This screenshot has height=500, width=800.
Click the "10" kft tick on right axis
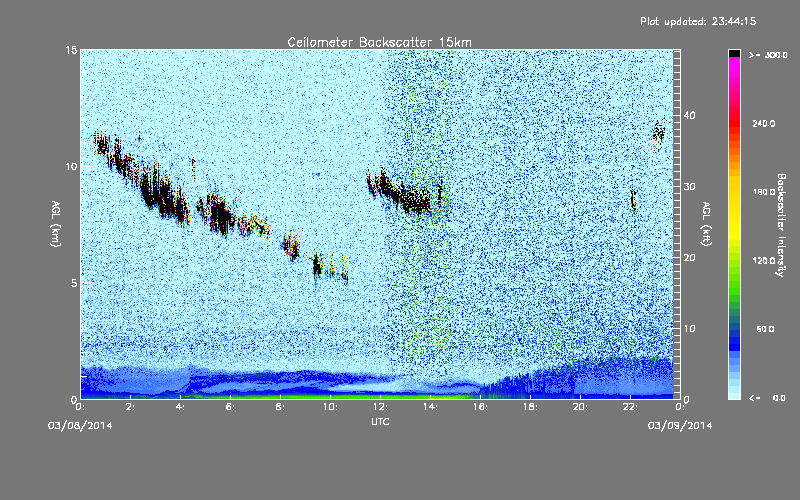[689, 329]
